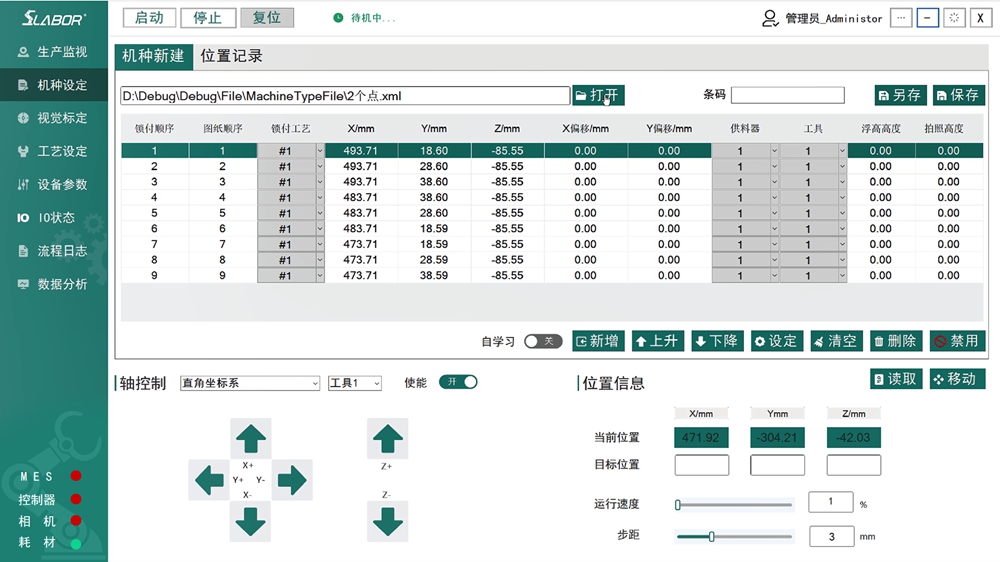Click the 运行速度 percentage value box
Viewport: 1000px width, 562px height.
point(830,502)
